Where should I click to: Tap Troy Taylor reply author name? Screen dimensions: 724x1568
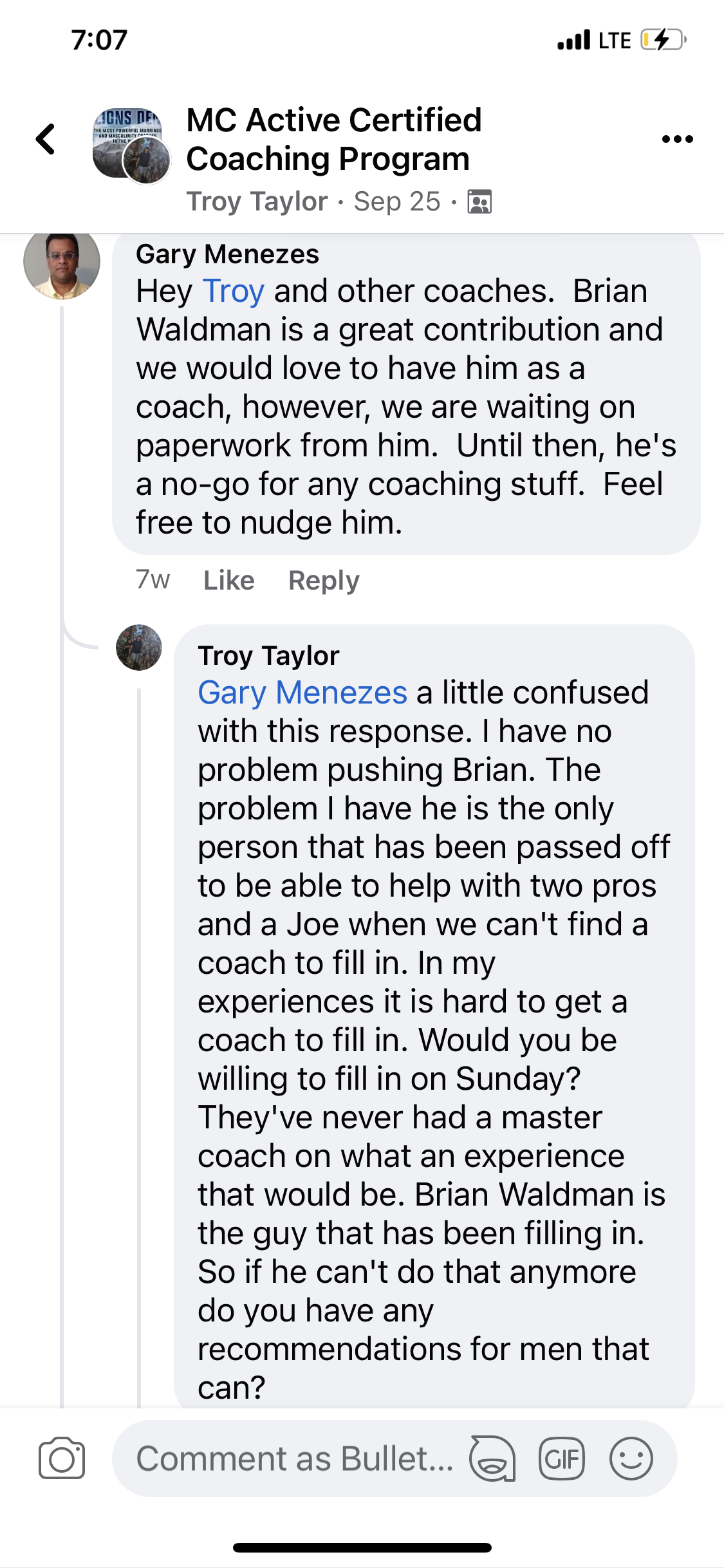[x=268, y=656]
